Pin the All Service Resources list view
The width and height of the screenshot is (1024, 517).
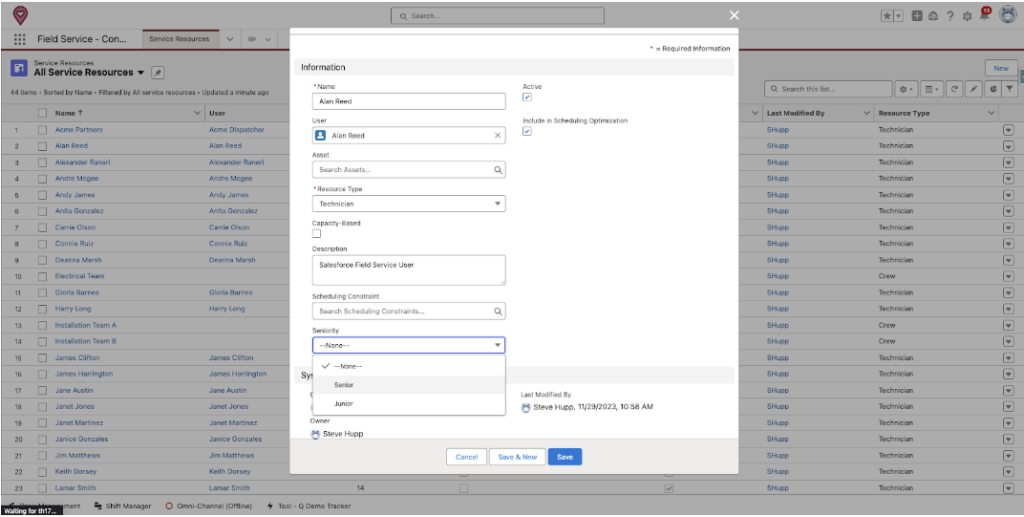point(157,72)
